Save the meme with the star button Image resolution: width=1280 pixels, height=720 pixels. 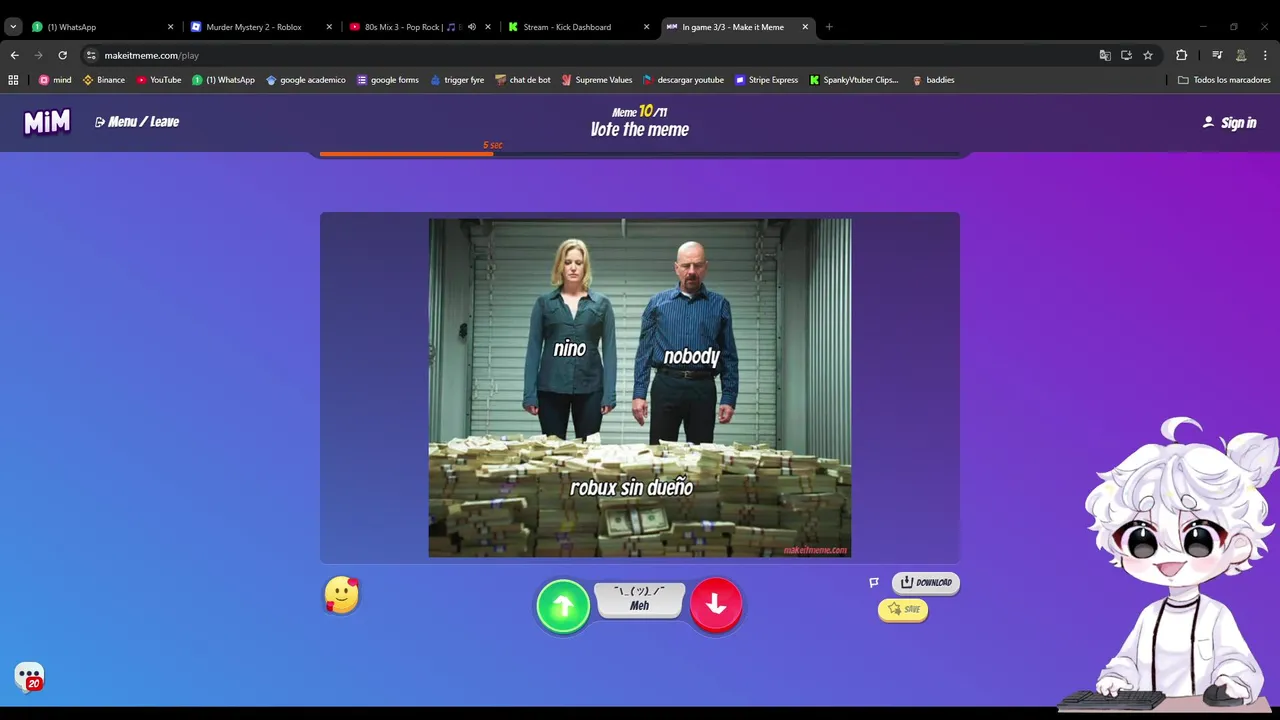[903, 609]
